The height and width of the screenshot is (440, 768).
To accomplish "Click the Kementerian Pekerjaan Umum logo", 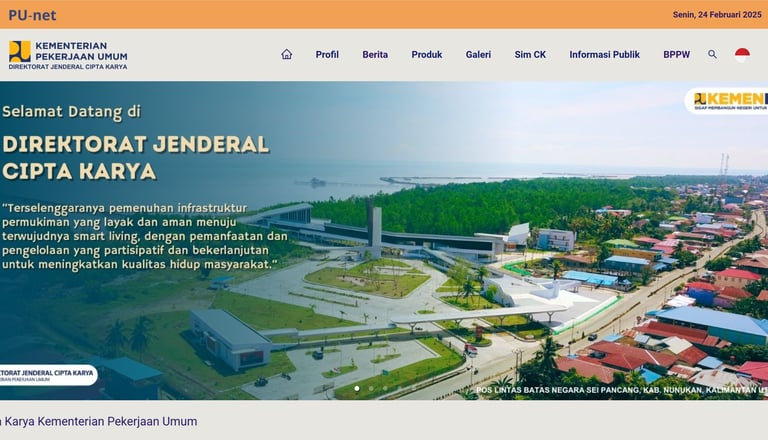I will click(x=68, y=55).
